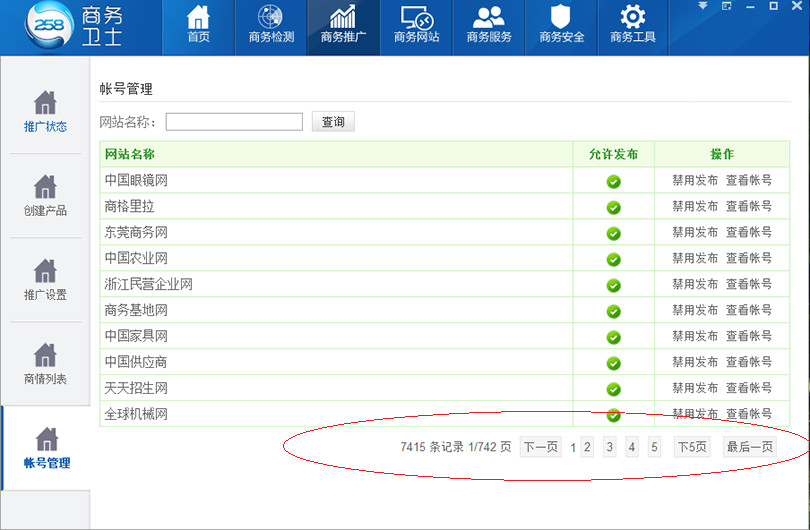This screenshot has width=810, height=530.
Task: Click 禁用发布 for 商格里拉
Action: pyautogui.click(x=695, y=206)
